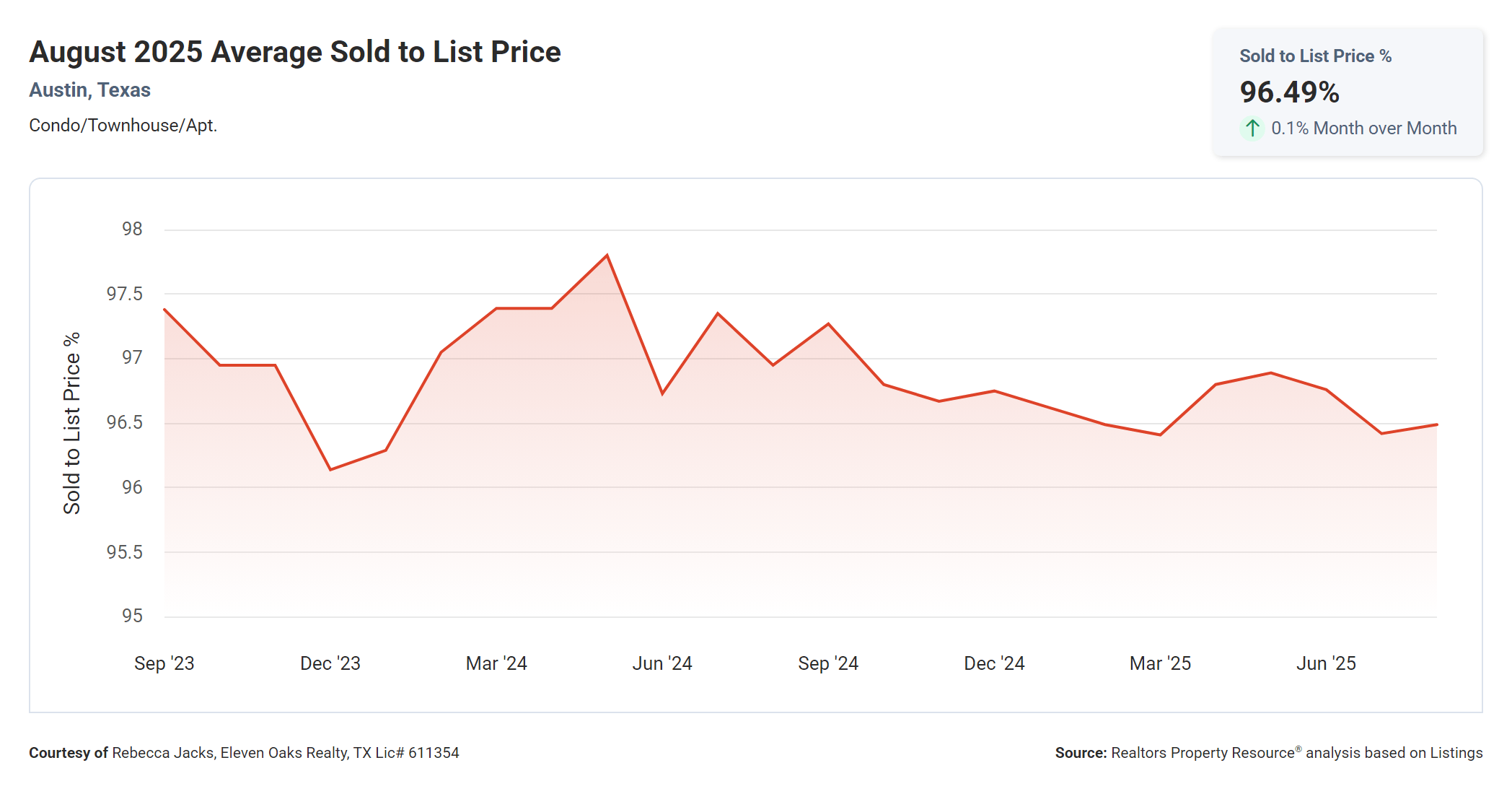Click the 'Source: Realtors Property Resource' text
The image size is (1512, 794).
(x=1268, y=753)
